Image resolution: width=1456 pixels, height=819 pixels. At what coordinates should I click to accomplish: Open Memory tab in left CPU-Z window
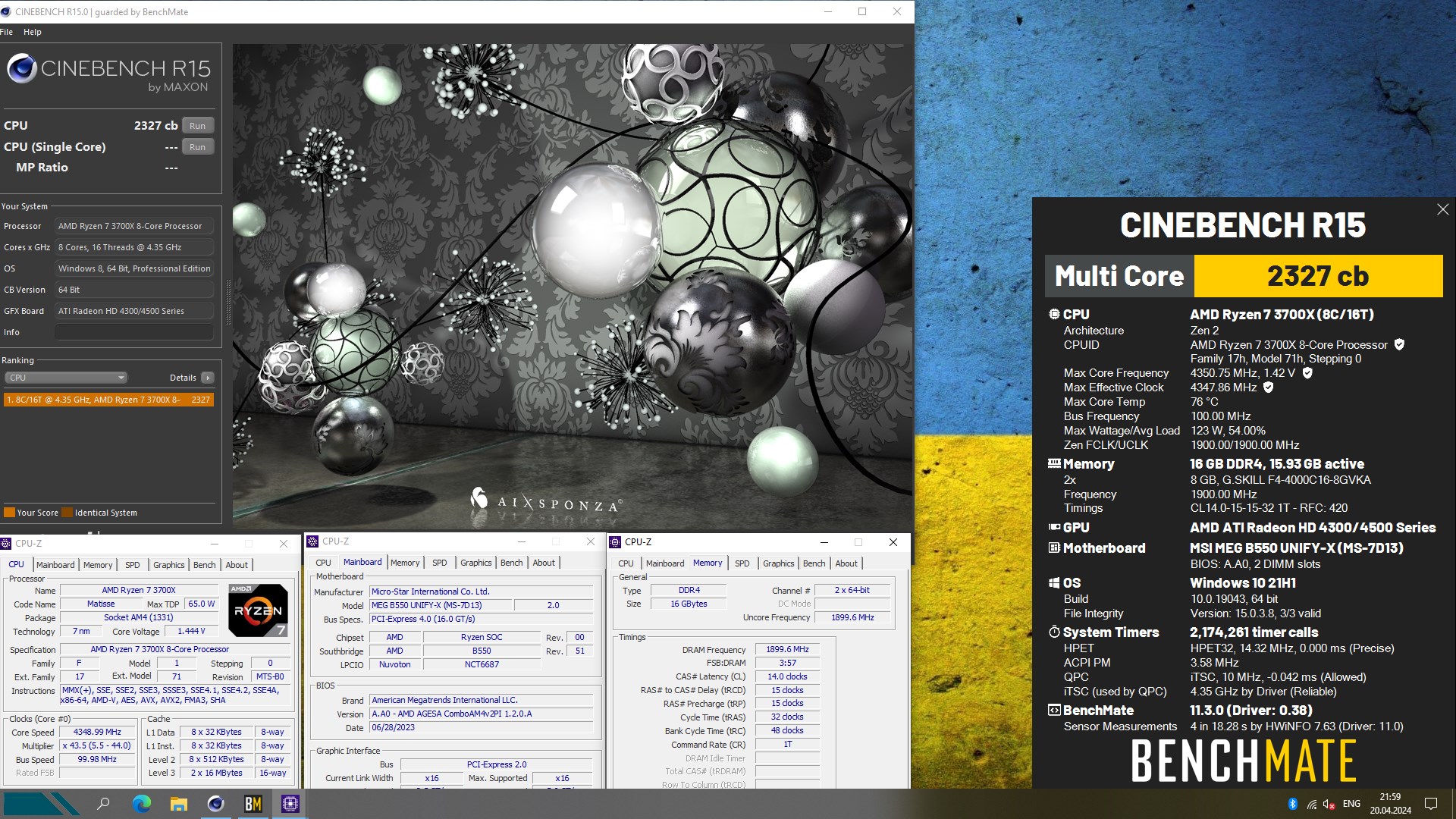pos(98,565)
